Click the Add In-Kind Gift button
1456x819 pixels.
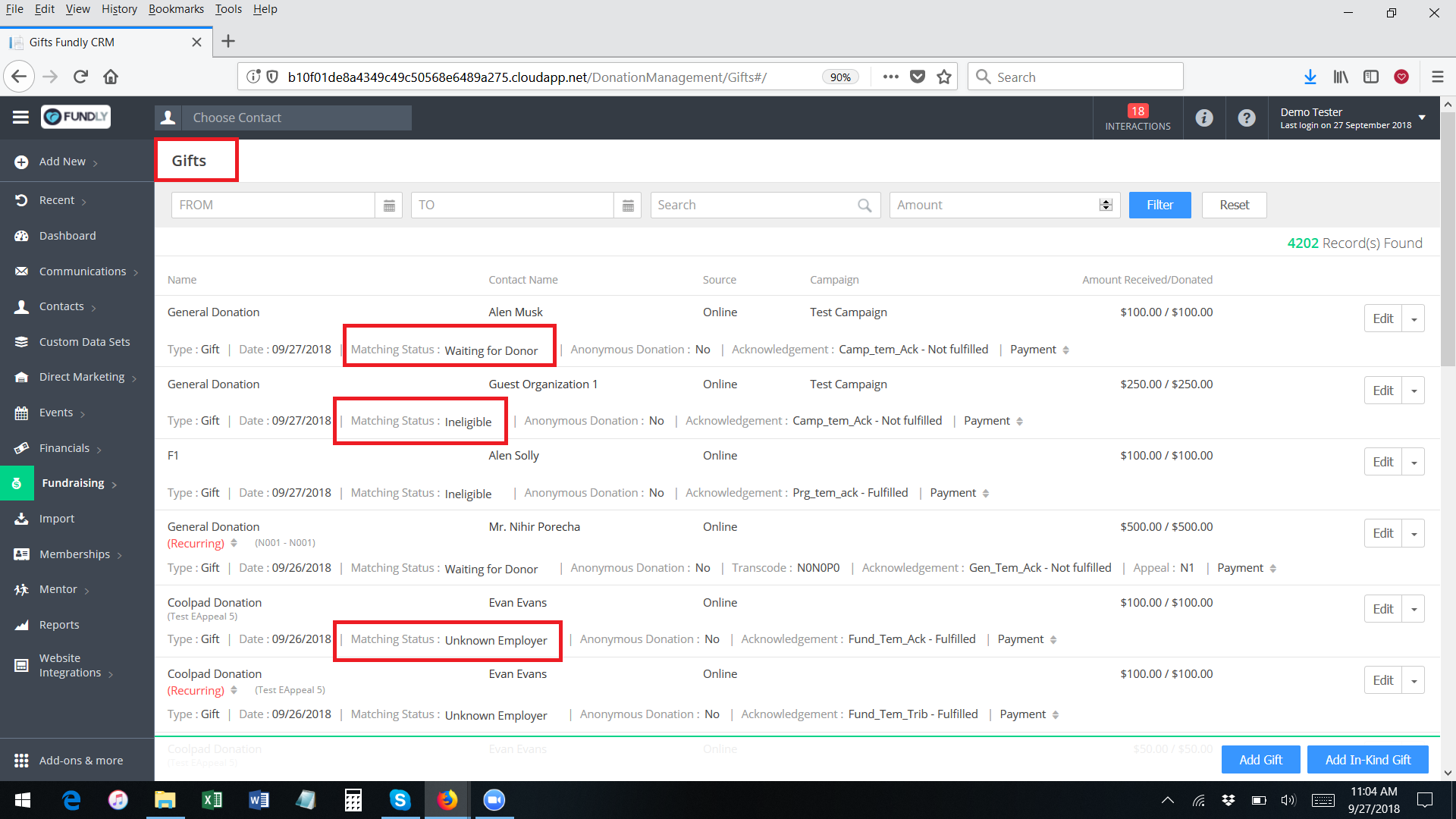coord(1367,760)
